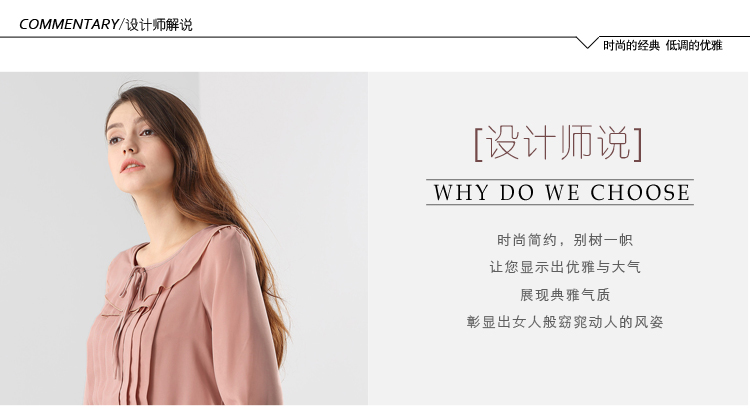Click the [设计师说] large title
Image resolution: width=750 pixels, height=414 pixels.
pyautogui.click(x=558, y=143)
